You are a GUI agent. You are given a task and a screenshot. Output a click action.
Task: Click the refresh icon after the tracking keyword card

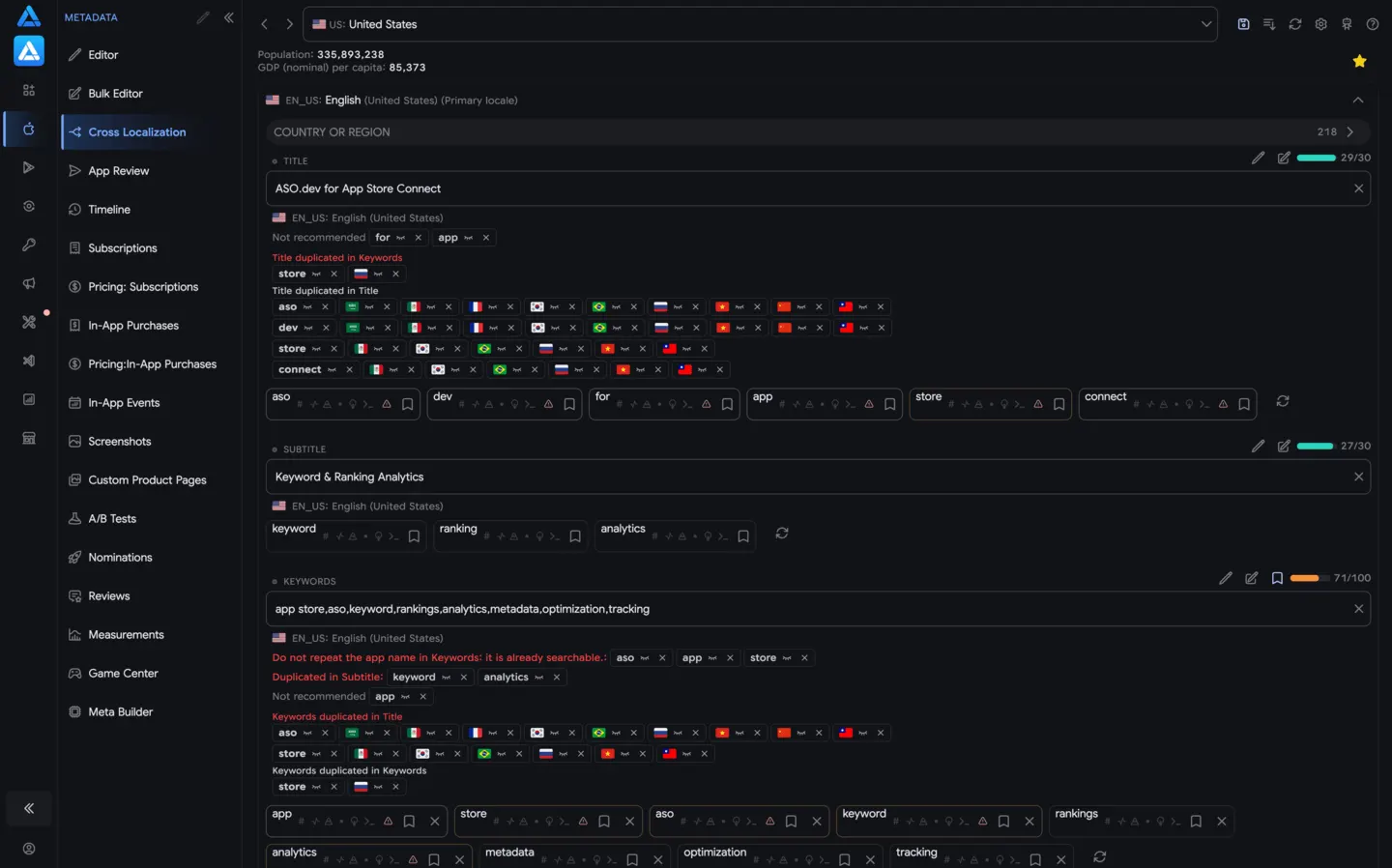tap(1099, 856)
